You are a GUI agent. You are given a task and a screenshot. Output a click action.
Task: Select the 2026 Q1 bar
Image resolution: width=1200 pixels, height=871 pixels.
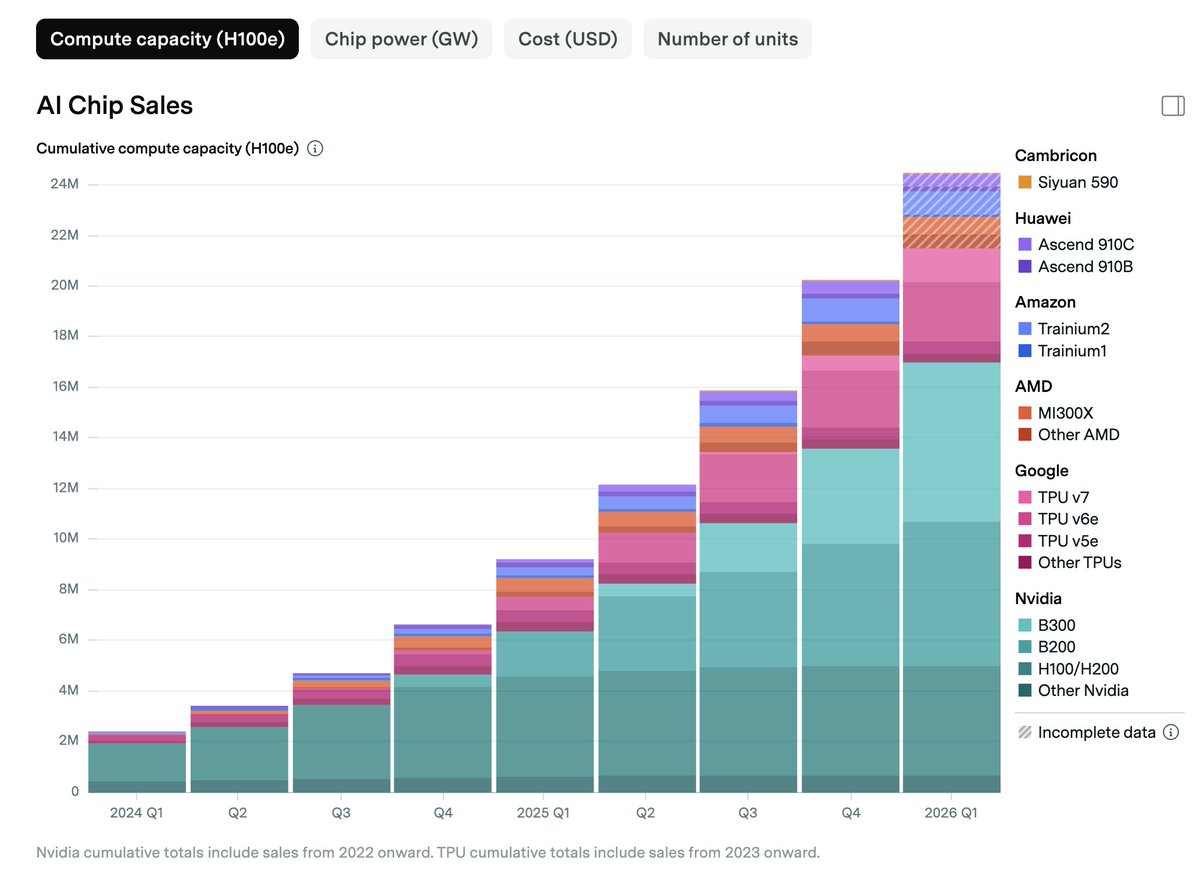952,483
